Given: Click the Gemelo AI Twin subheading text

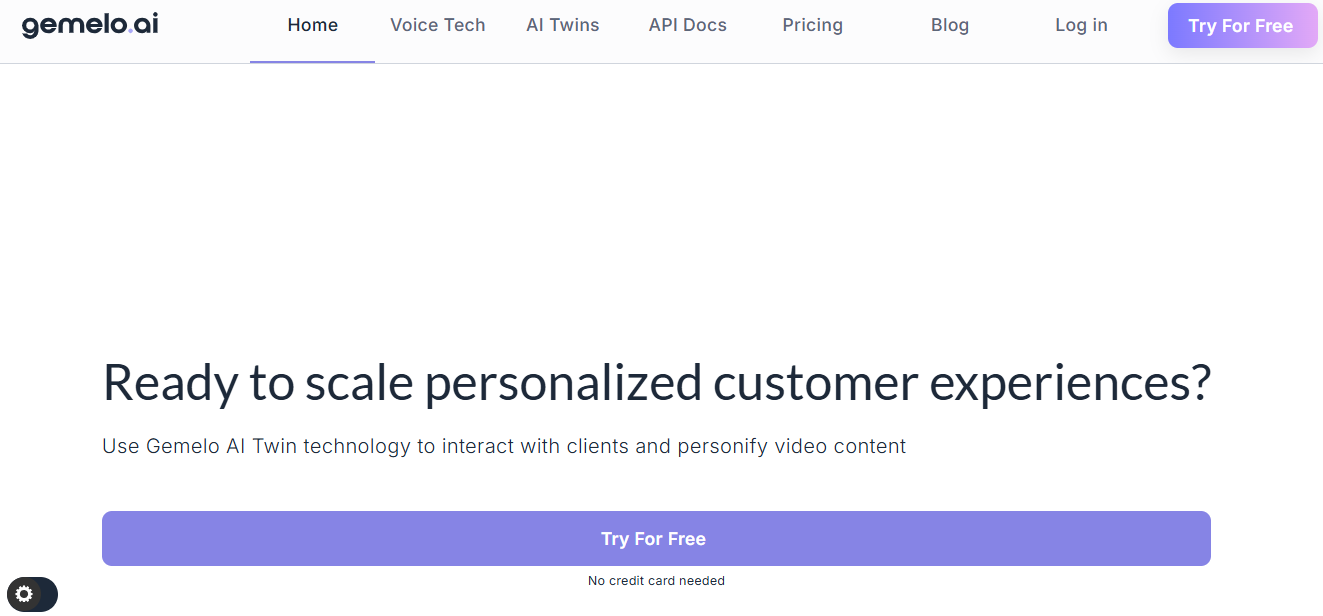Looking at the screenshot, I should tap(503, 446).
